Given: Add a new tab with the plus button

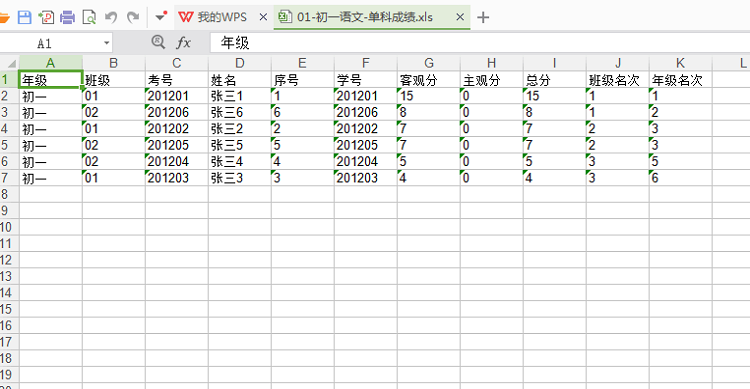Looking at the screenshot, I should click(x=484, y=18).
